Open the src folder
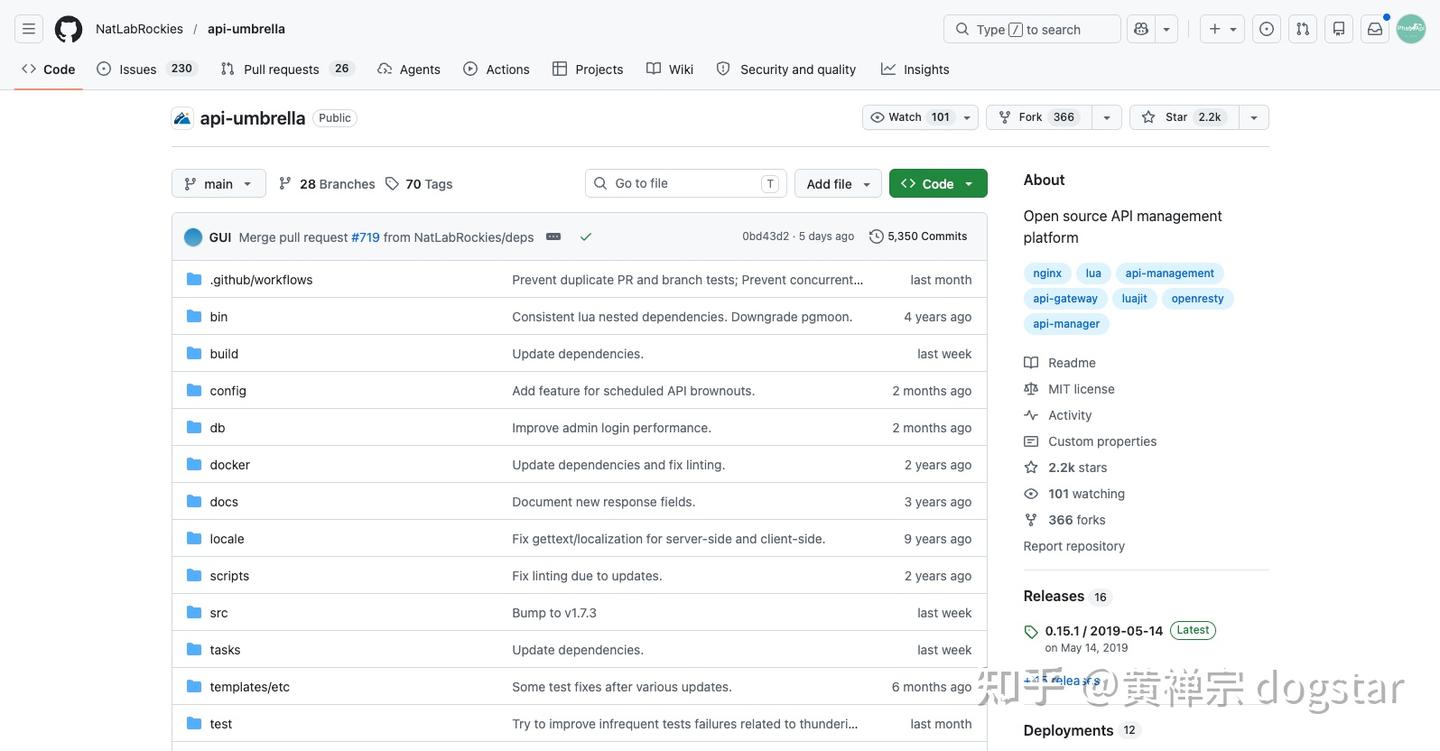The image size is (1440, 751). click(x=219, y=613)
